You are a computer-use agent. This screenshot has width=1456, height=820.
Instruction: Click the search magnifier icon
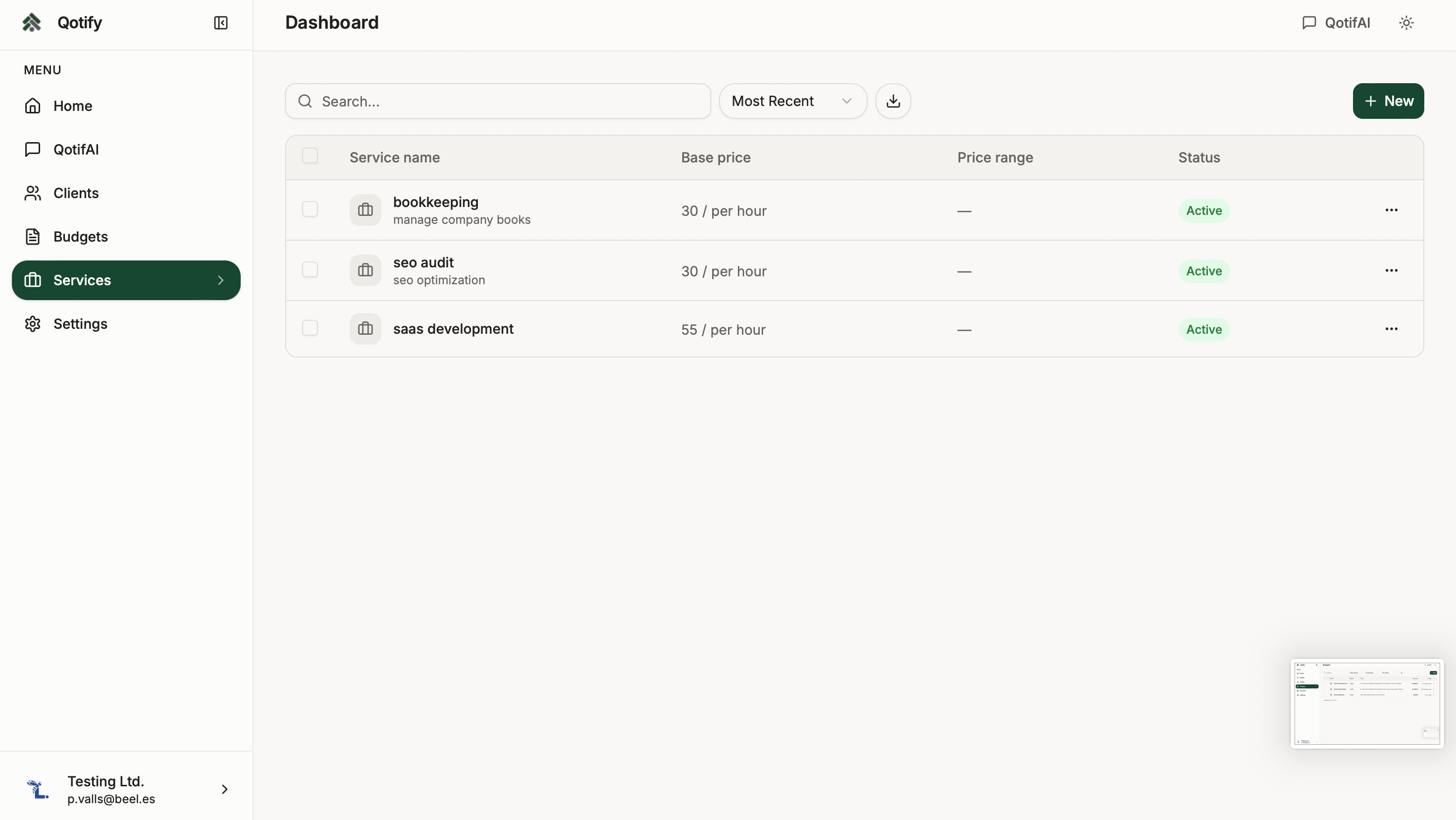pos(305,101)
